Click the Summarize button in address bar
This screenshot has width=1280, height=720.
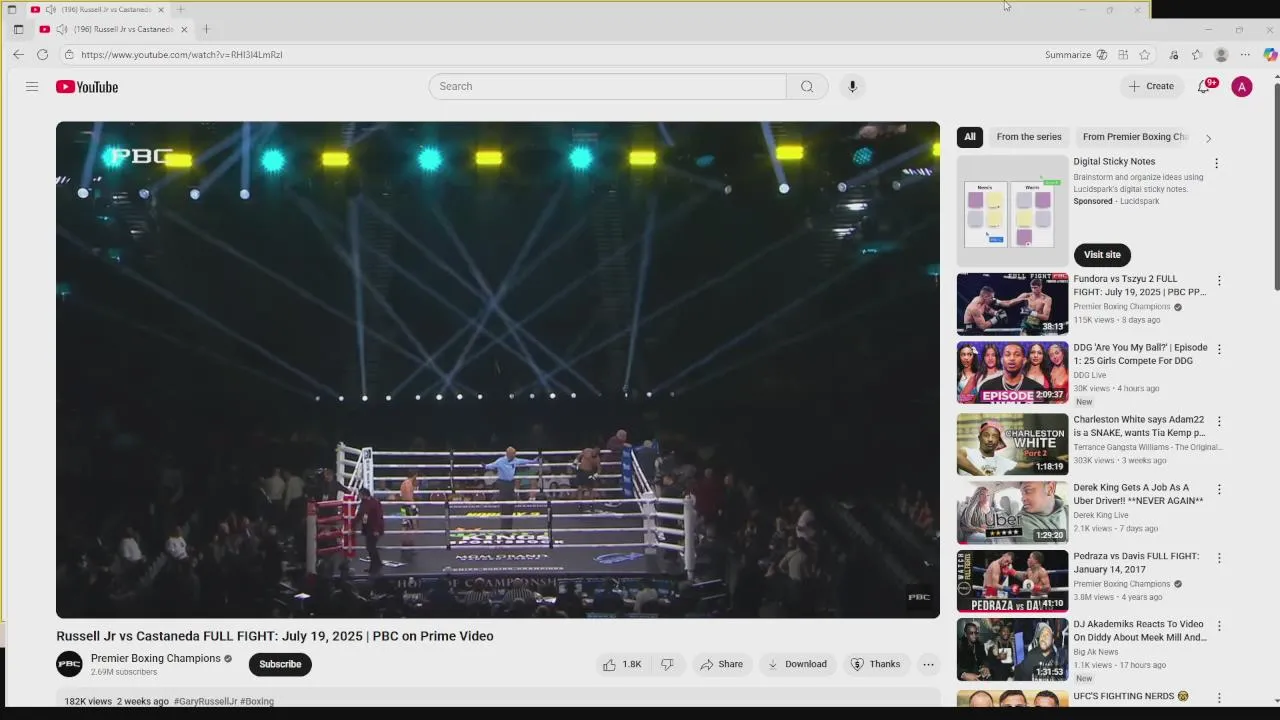point(1068,55)
